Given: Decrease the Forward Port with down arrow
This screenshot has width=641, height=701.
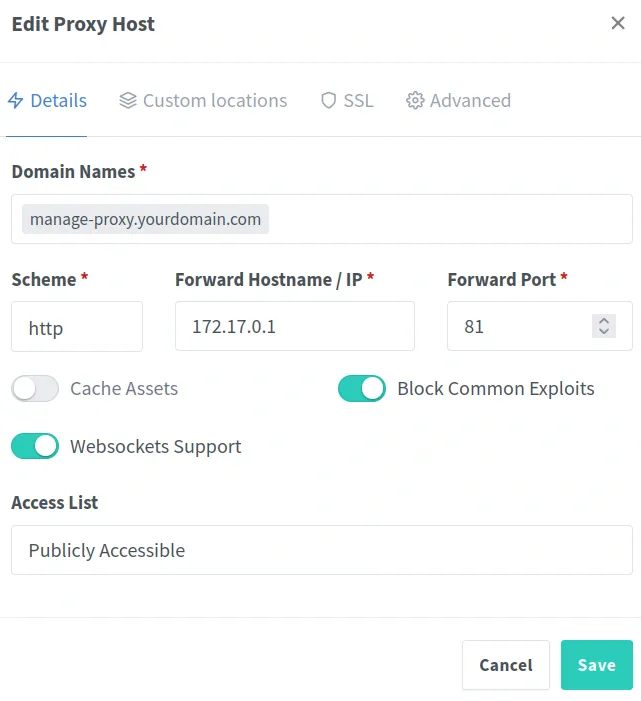Looking at the screenshot, I should pos(604,331).
